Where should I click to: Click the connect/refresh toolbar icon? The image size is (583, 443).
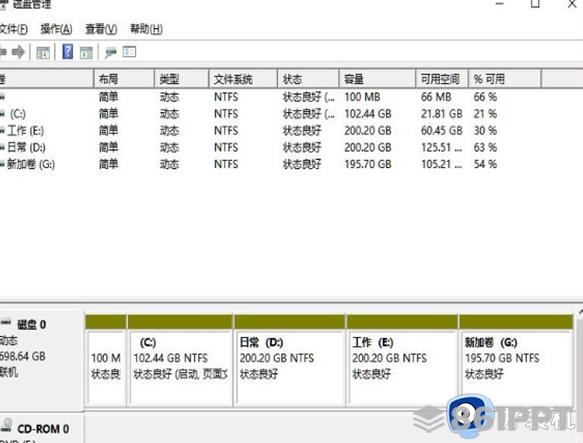[110, 52]
